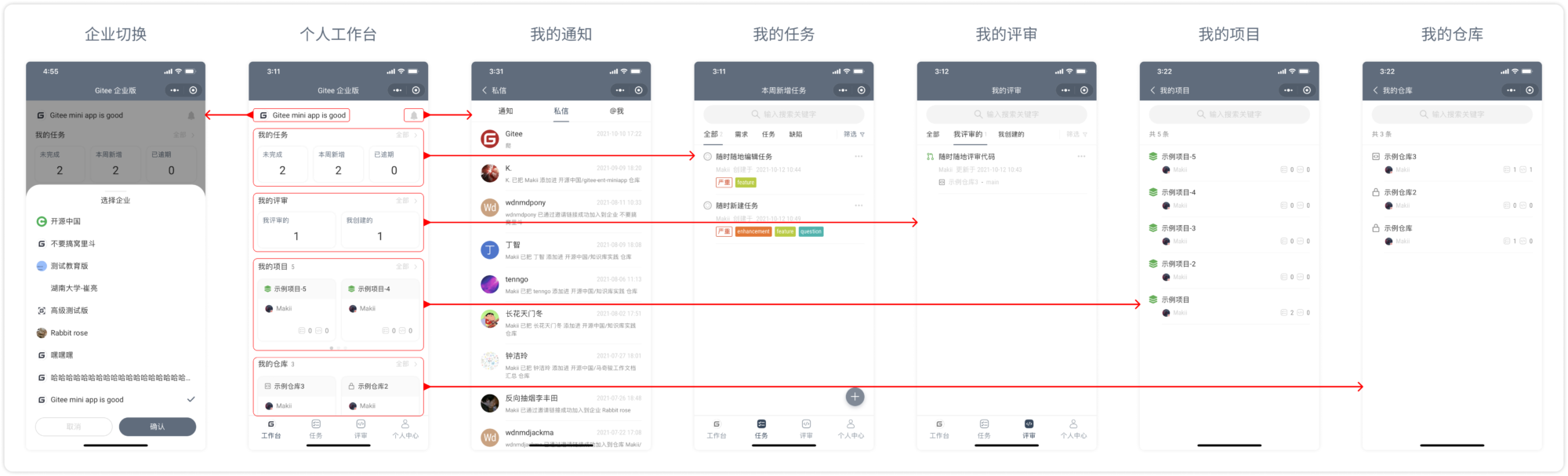Image resolution: width=1568 pixels, height=476 pixels.
Task: Open 示例项目-4 card on 个人工作台
Action: point(382,310)
